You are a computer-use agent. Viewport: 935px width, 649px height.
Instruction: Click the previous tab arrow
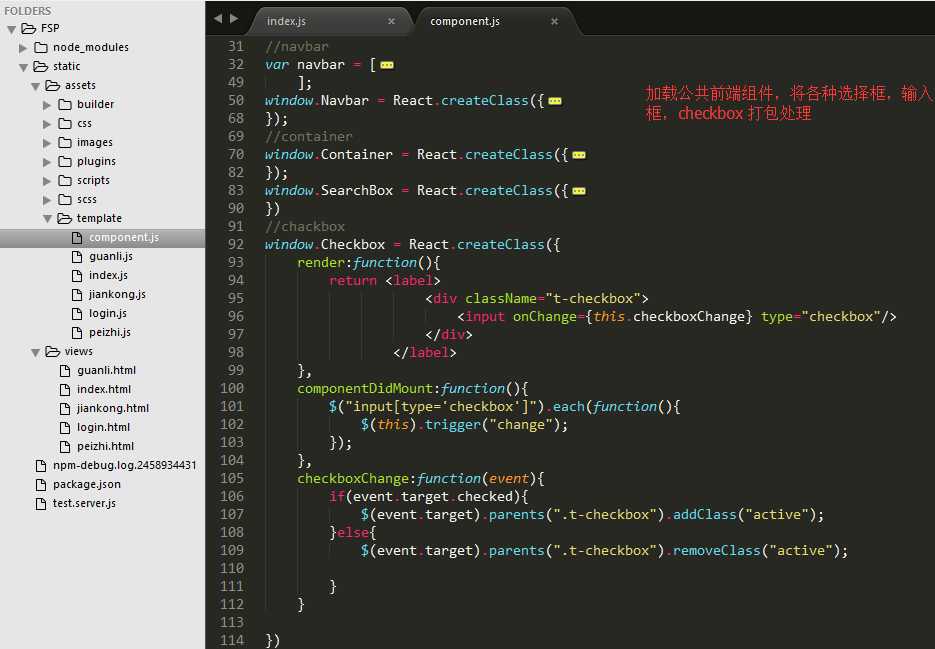coord(218,19)
